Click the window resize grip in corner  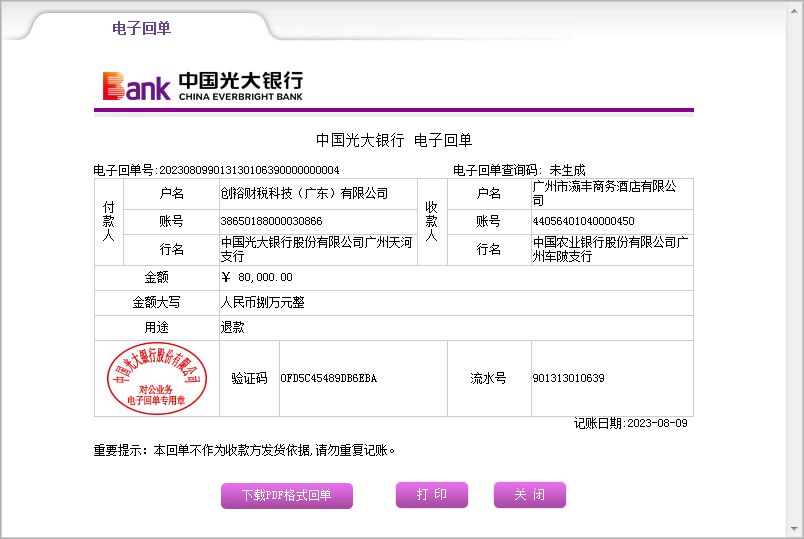coord(796,531)
